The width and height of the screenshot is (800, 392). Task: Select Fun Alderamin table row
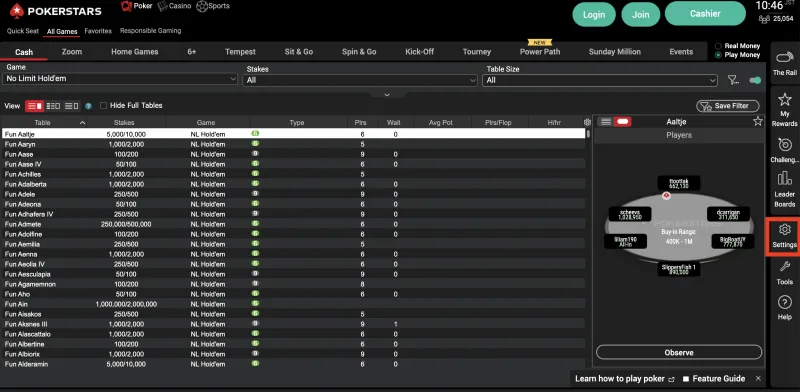pyautogui.click(x=293, y=364)
